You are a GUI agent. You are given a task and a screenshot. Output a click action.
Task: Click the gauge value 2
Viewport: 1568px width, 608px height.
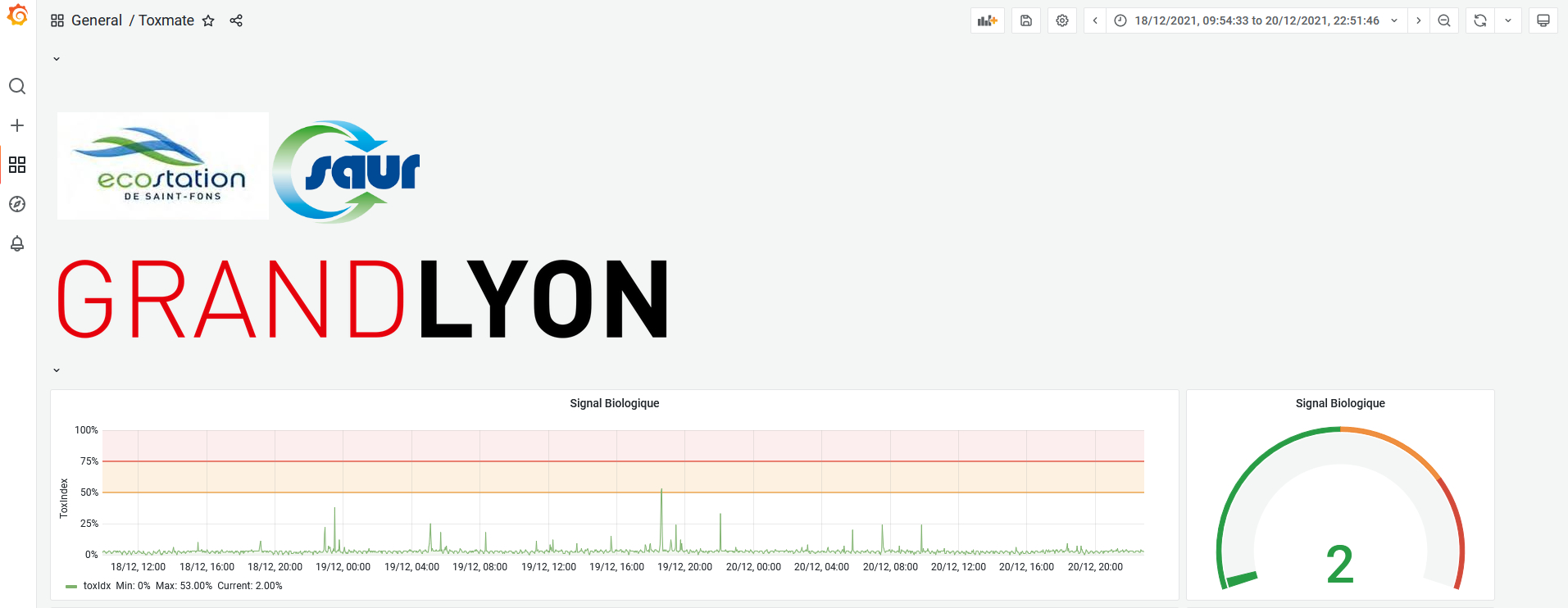[x=1340, y=564]
